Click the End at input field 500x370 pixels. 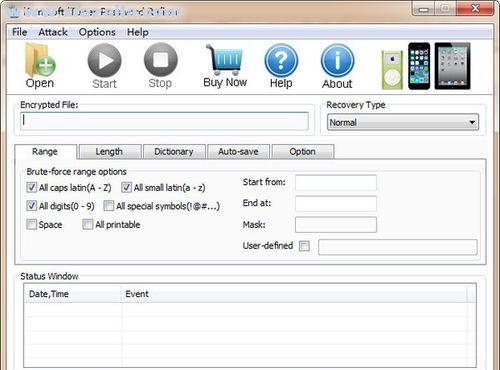tap(336, 204)
